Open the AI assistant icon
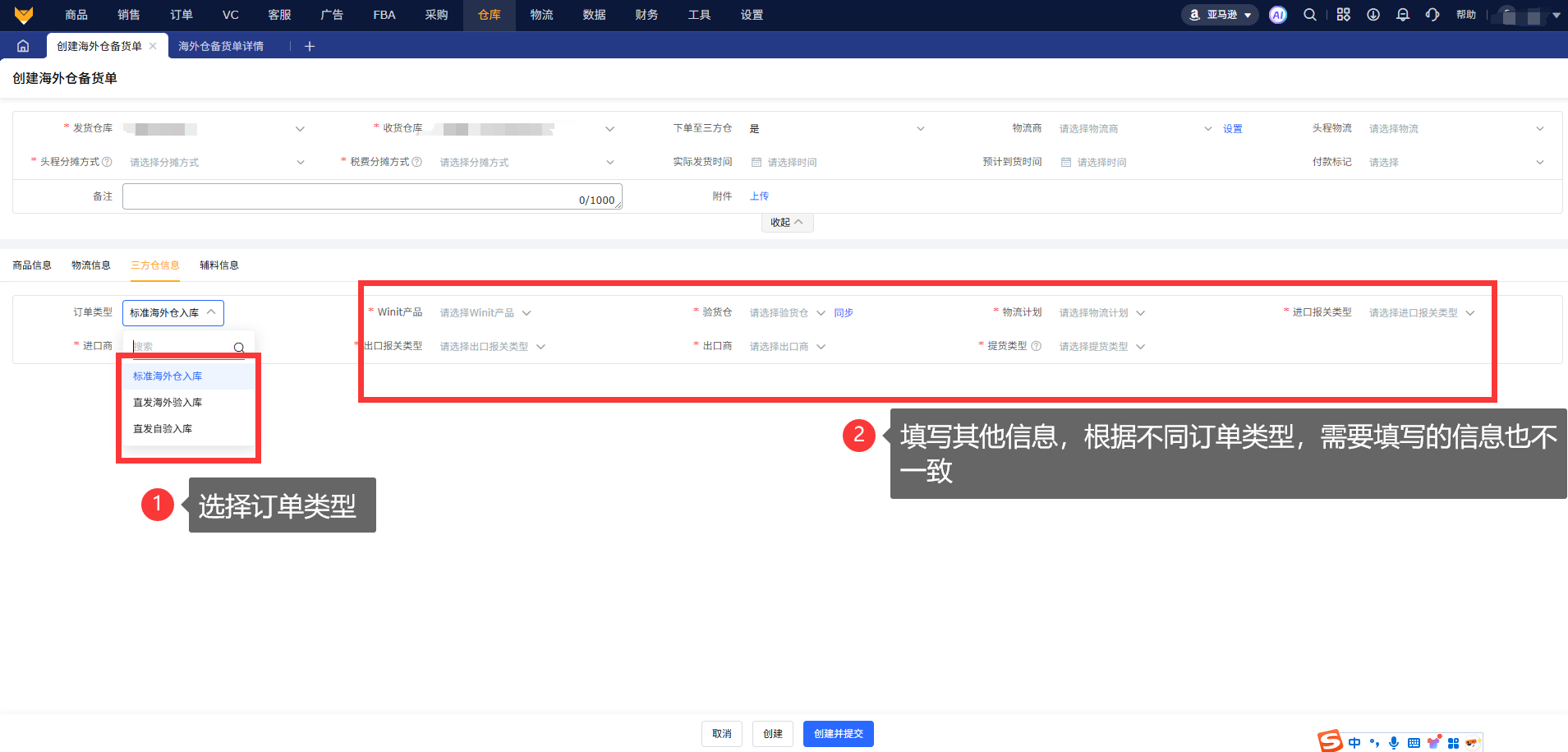The width and height of the screenshot is (1568, 752). (1278, 15)
